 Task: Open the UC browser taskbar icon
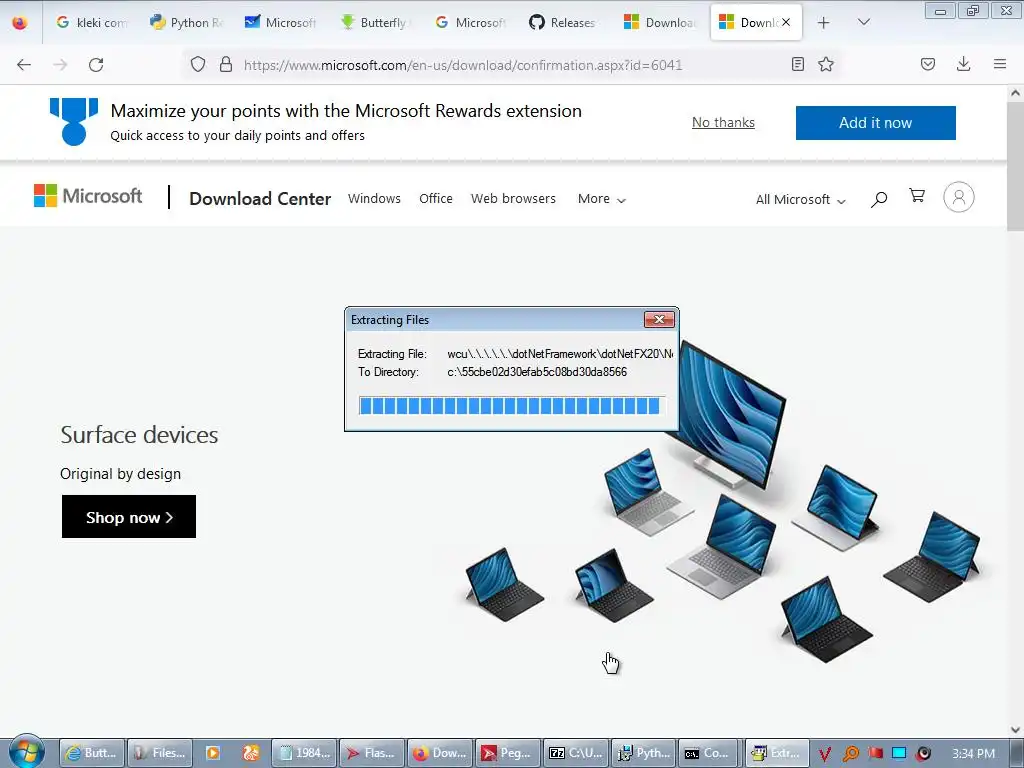pos(250,753)
